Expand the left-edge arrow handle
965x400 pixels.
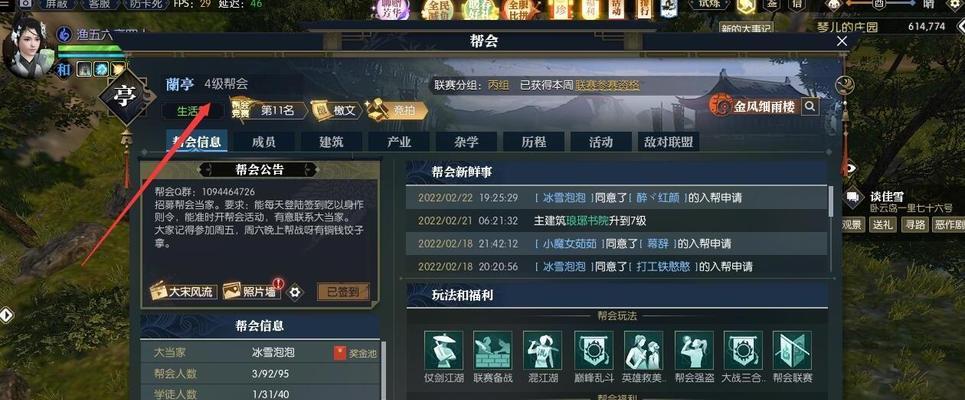[6, 315]
